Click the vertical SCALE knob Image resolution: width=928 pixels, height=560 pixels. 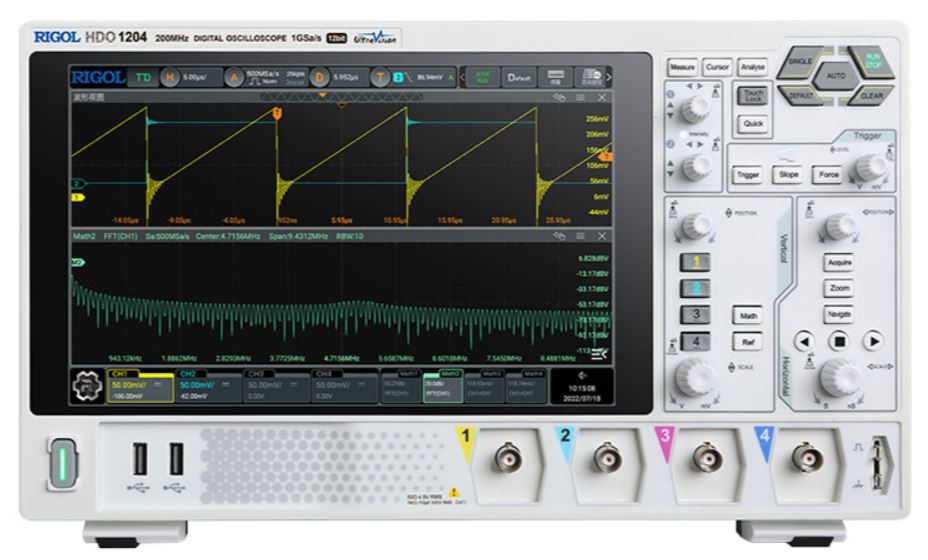coord(694,378)
